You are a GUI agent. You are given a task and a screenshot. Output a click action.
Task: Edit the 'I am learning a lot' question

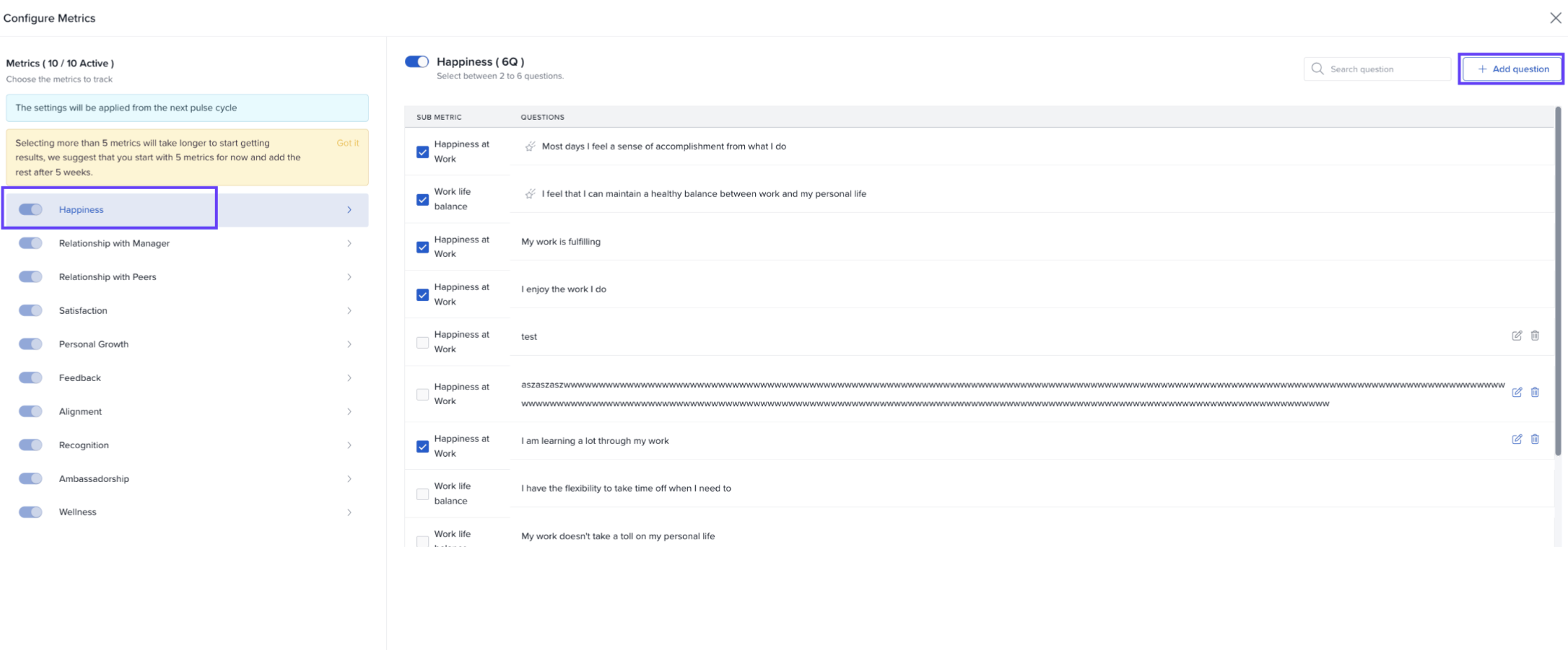(x=1516, y=439)
